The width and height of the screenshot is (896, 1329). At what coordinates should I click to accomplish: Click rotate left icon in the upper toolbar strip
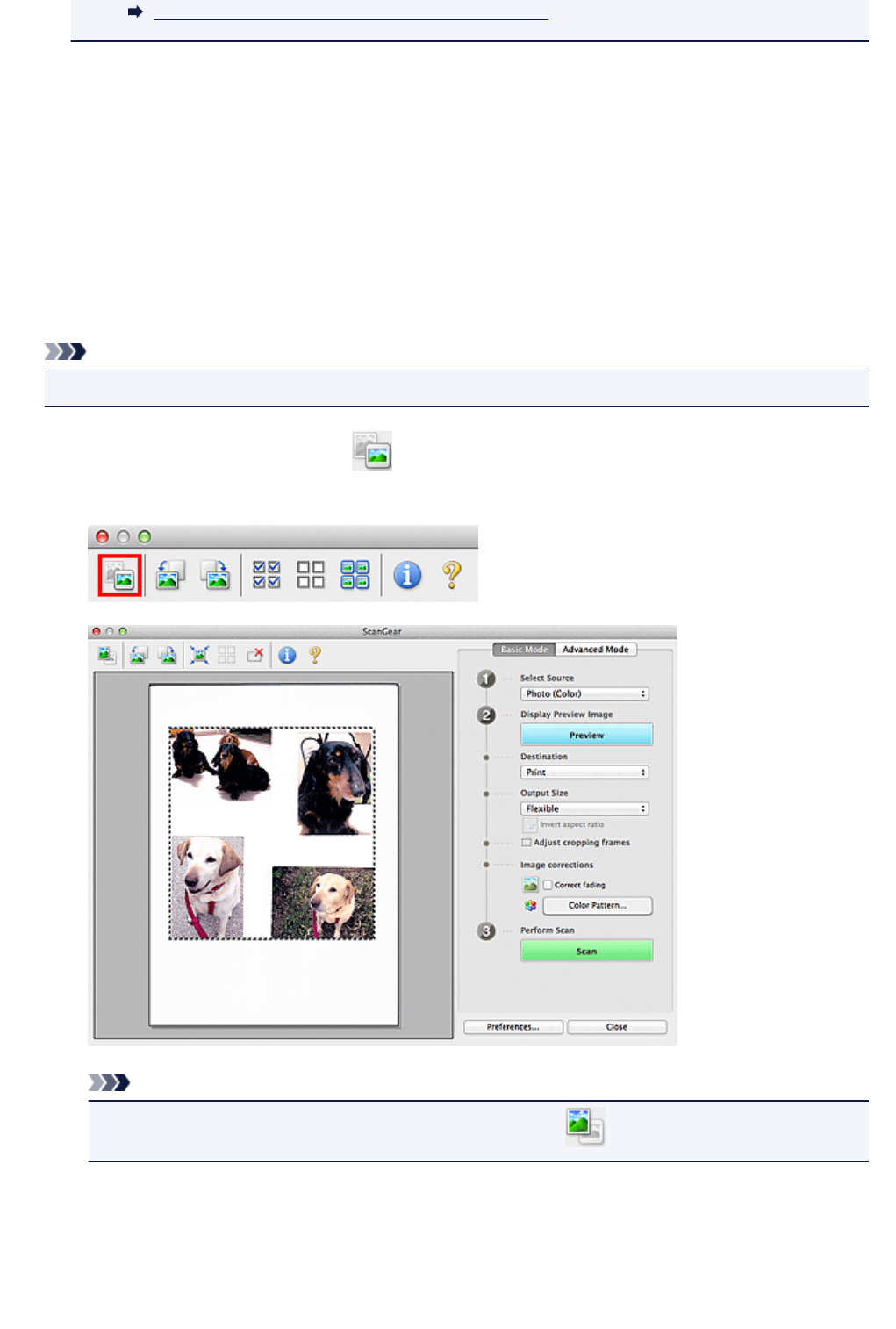click(169, 575)
